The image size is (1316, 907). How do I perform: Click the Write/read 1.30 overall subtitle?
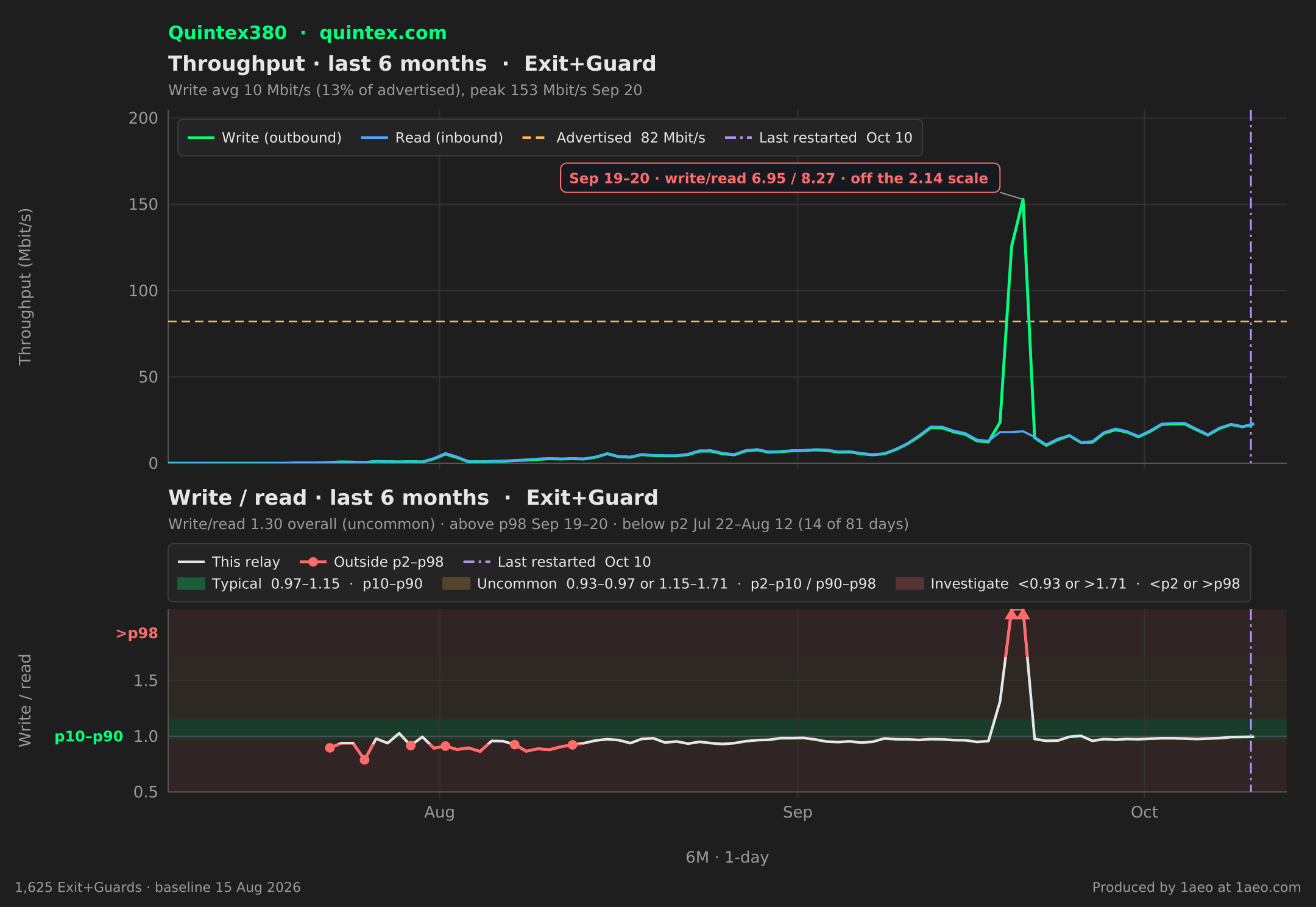pos(539,524)
